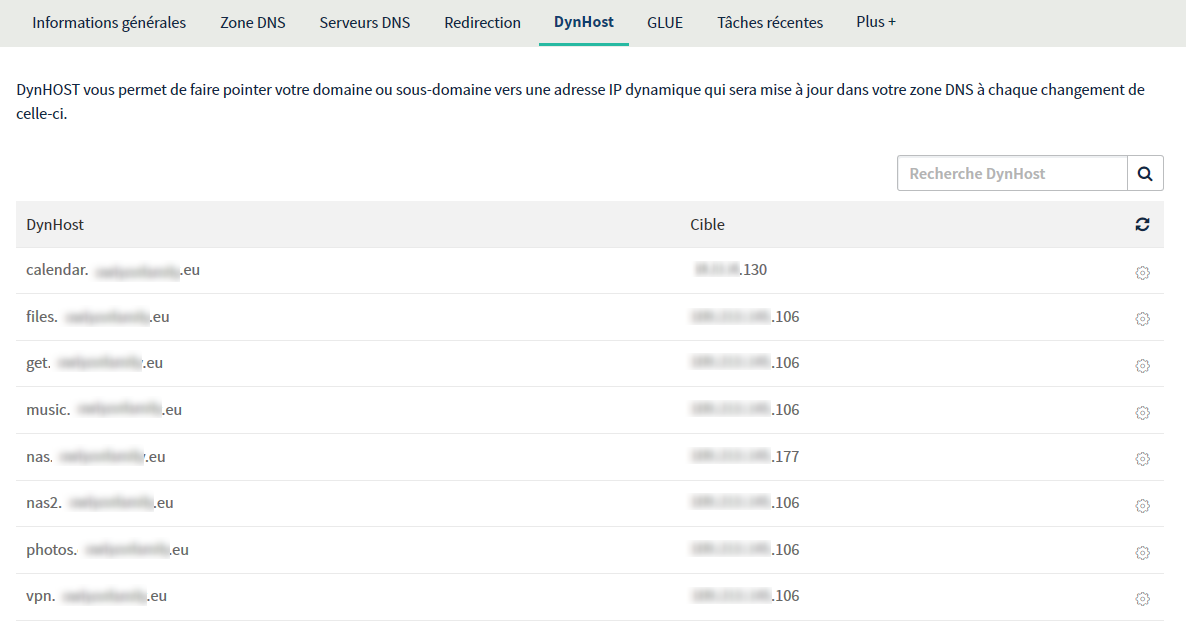Image resolution: width=1186 pixels, height=634 pixels.
Task: Open gear options for nas2 entry
Action: click(x=1142, y=506)
